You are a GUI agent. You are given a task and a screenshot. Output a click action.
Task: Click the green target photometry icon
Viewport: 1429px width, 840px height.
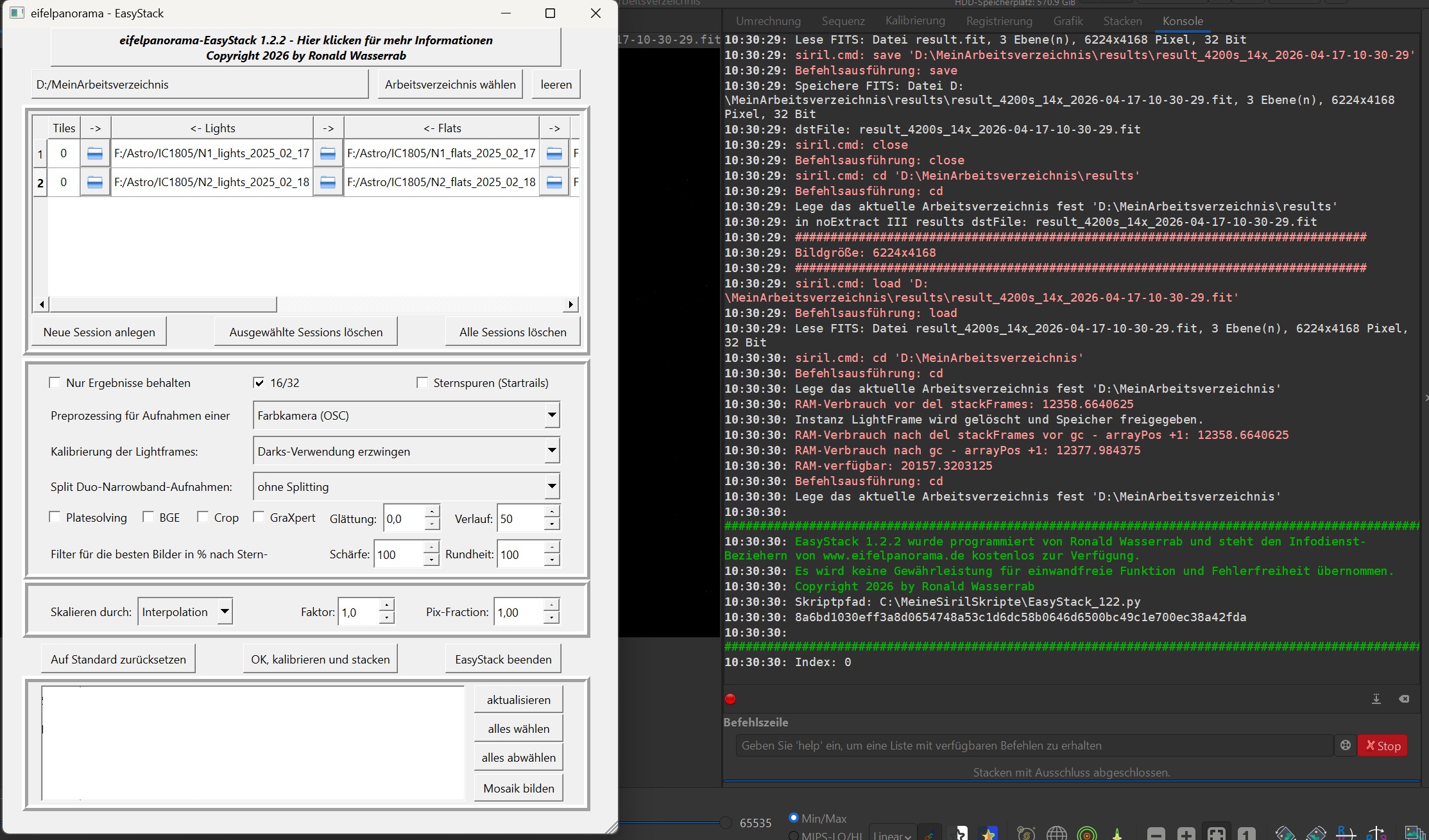(x=1087, y=834)
